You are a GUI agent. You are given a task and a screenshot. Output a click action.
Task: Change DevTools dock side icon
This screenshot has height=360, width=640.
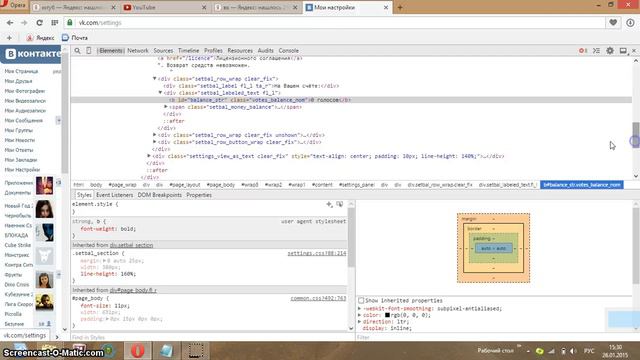[x=623, y=51]
